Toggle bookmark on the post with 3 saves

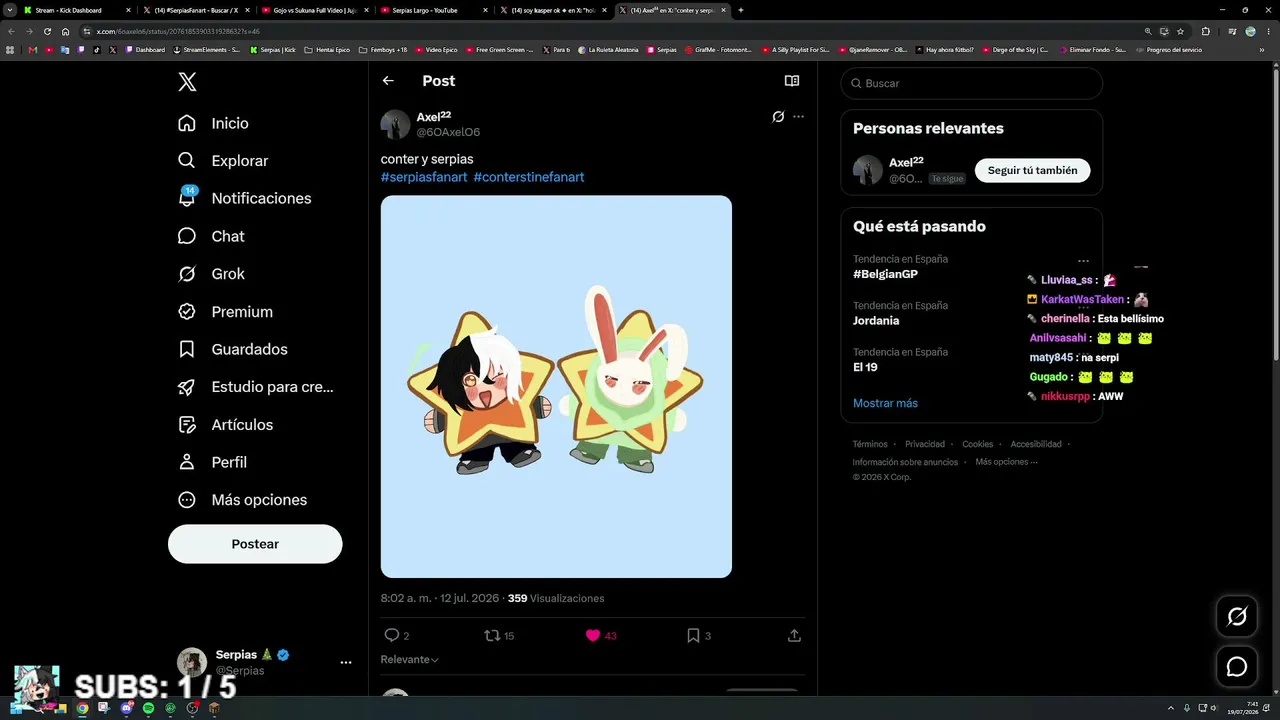coord(699,635)
